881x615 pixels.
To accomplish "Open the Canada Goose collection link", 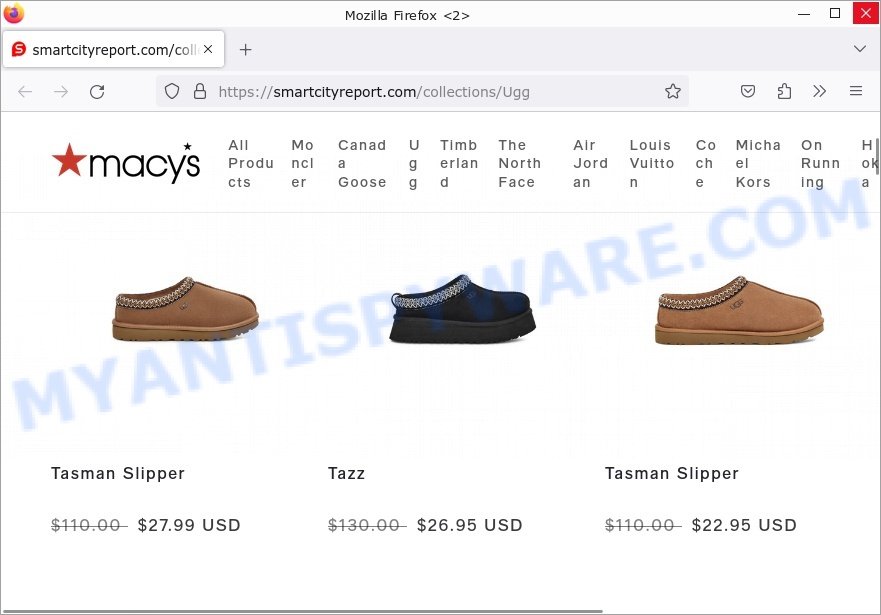I will pos(362,163).
